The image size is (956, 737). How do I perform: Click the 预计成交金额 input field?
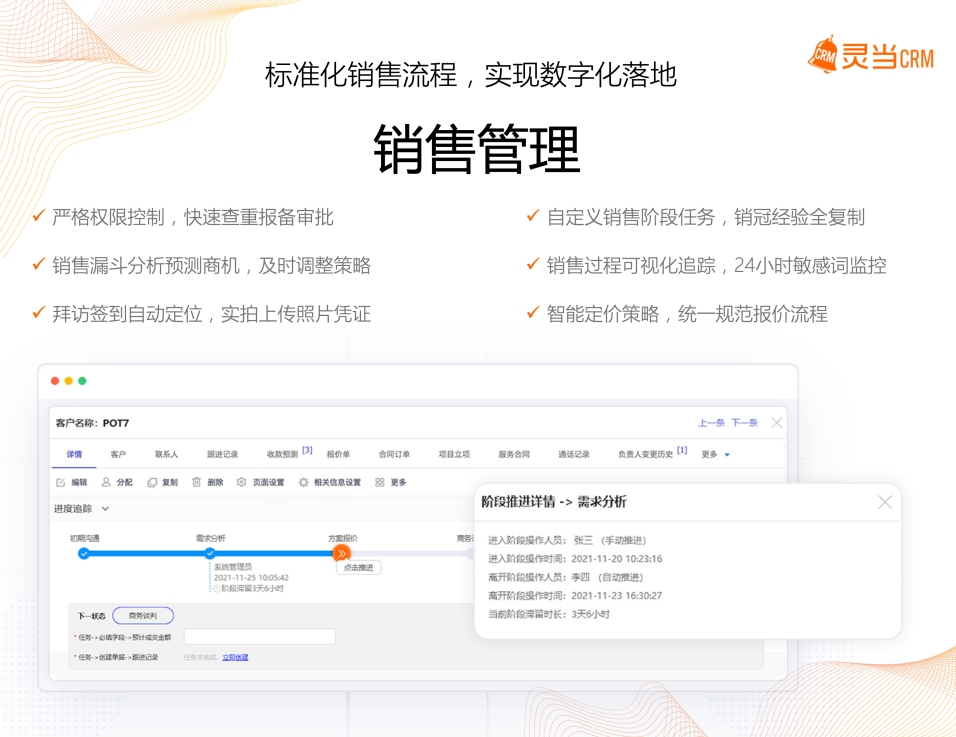pyautogui.click(x=259, y=637)
